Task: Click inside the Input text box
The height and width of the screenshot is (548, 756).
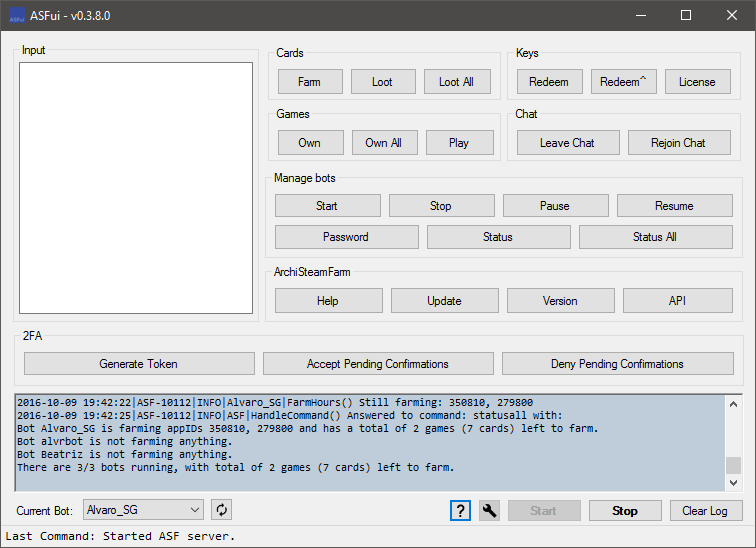Action: 136,188
